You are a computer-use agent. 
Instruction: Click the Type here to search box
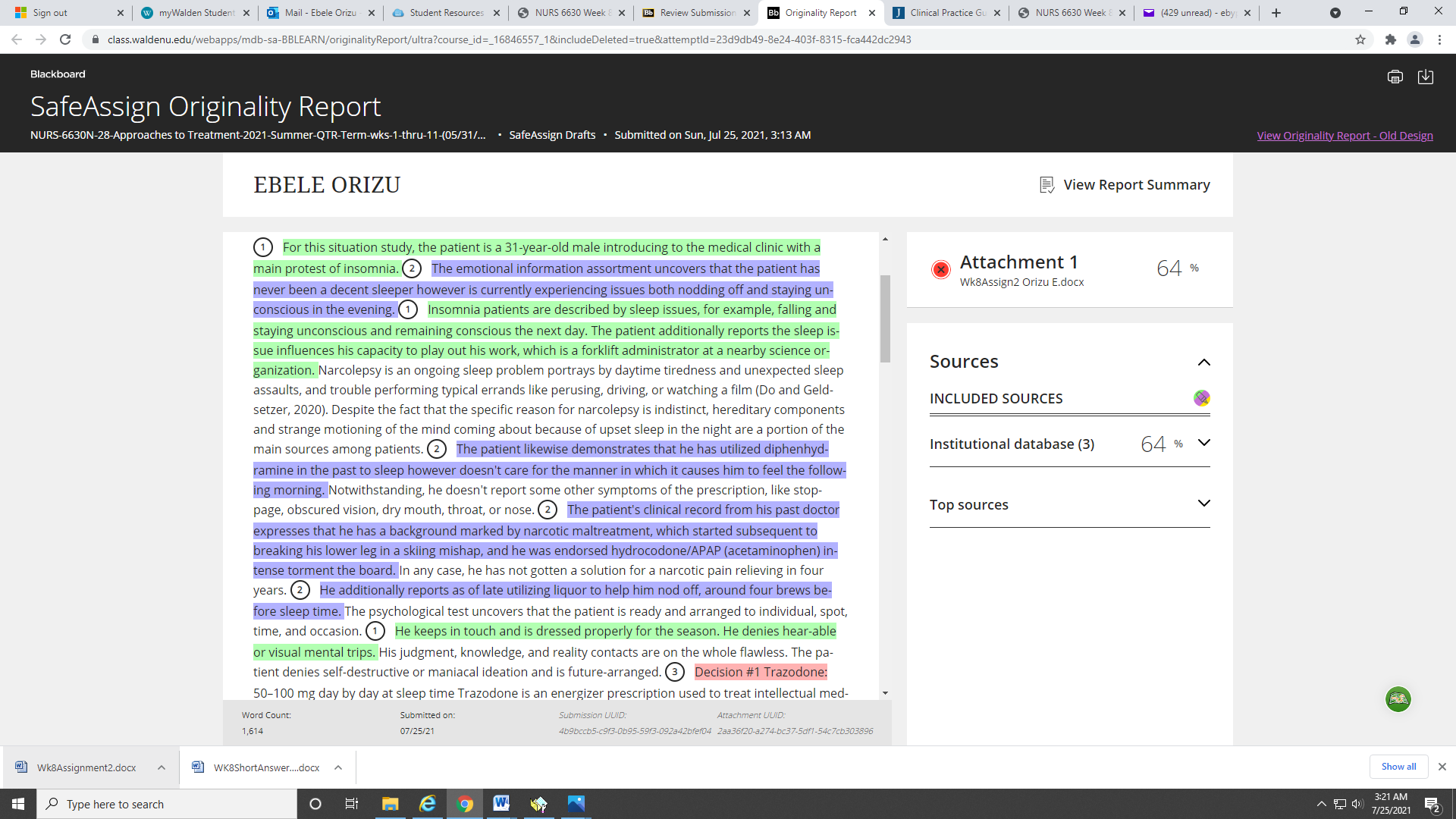167,804
